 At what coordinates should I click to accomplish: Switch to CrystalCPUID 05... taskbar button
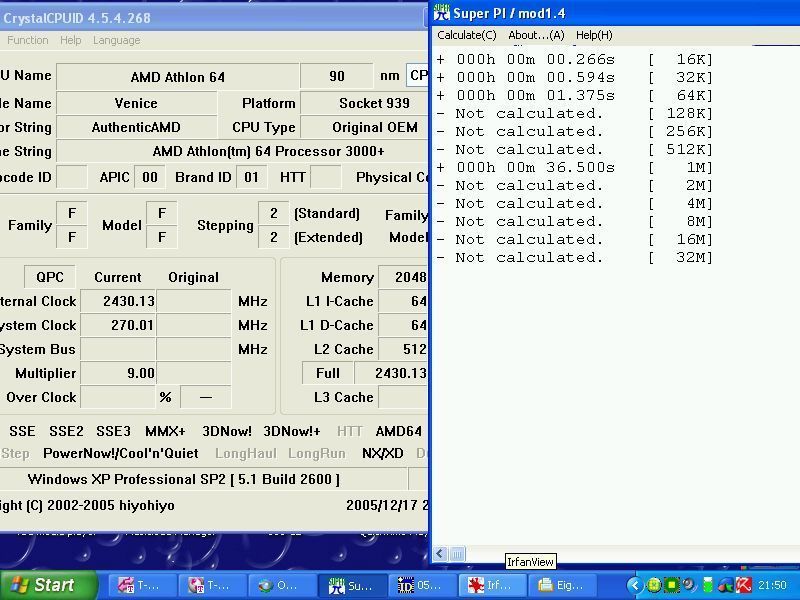point(422,585)
